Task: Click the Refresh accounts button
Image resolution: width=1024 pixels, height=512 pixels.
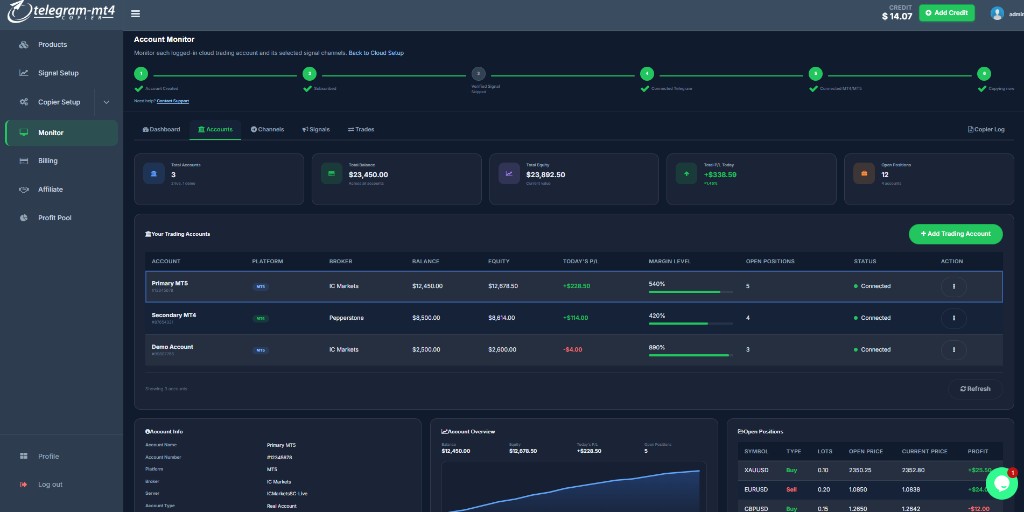Action: [975, 389]
